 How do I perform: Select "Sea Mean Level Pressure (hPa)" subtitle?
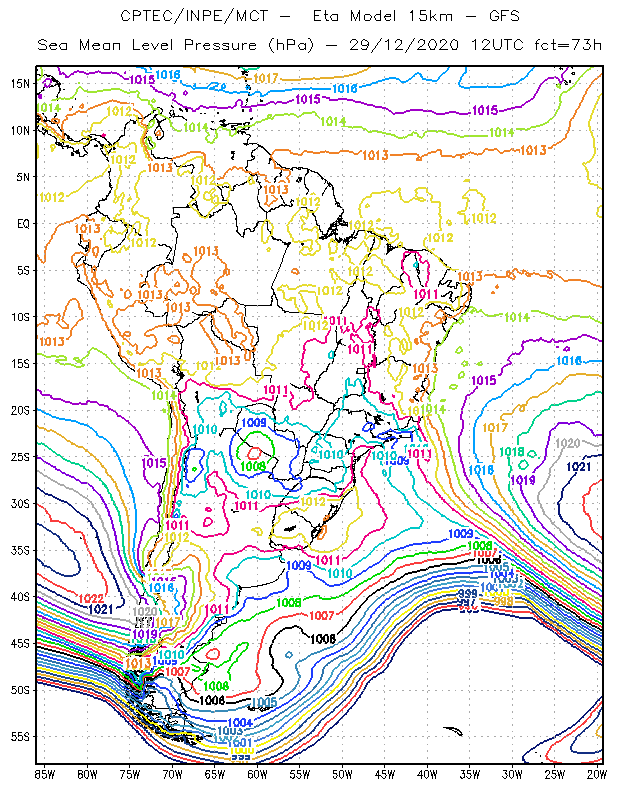tap(176, 45)
